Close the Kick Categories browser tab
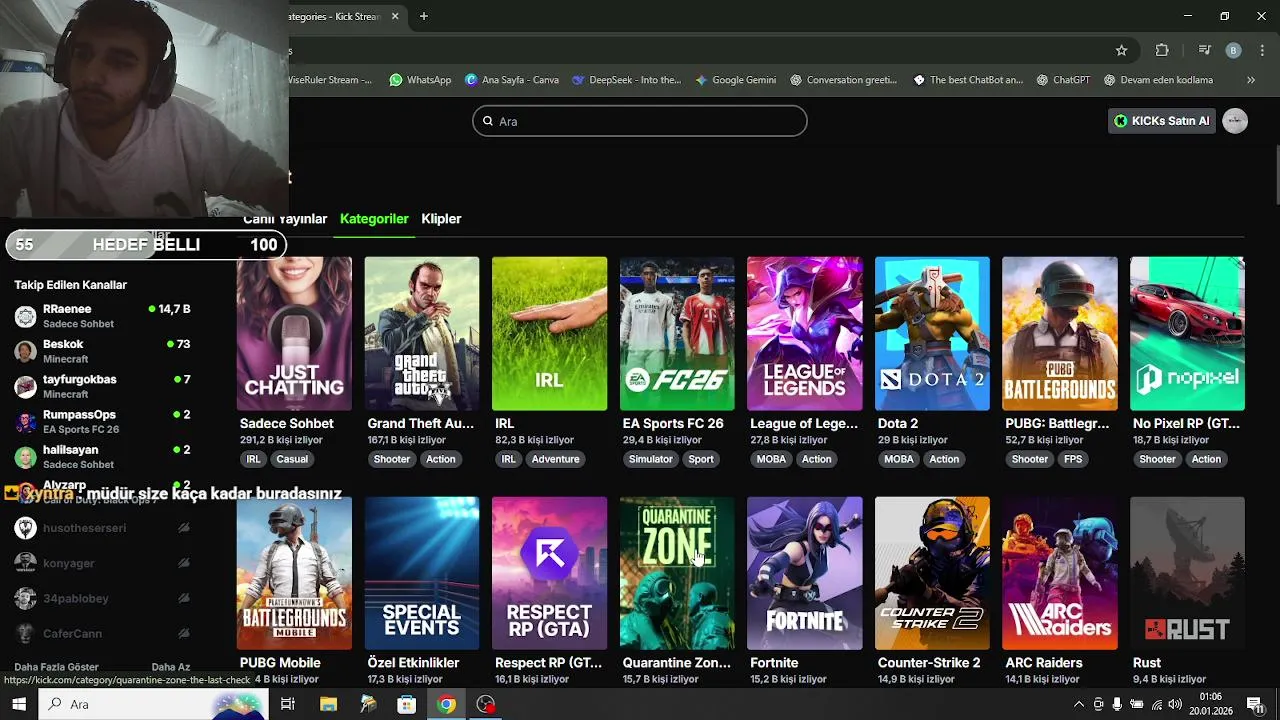 395,16
